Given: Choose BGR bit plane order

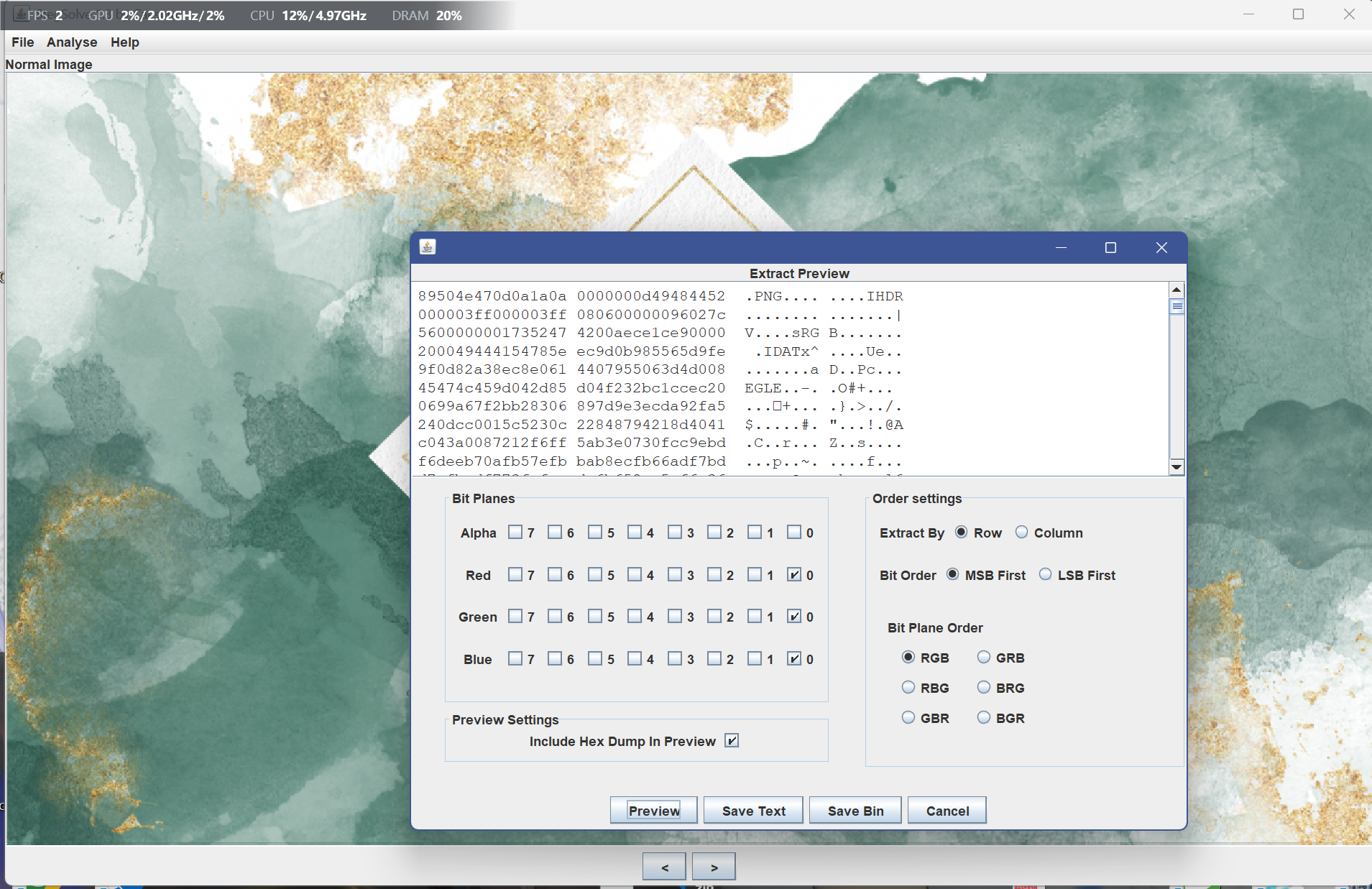Looking at the screenshot, I should 984,718.
